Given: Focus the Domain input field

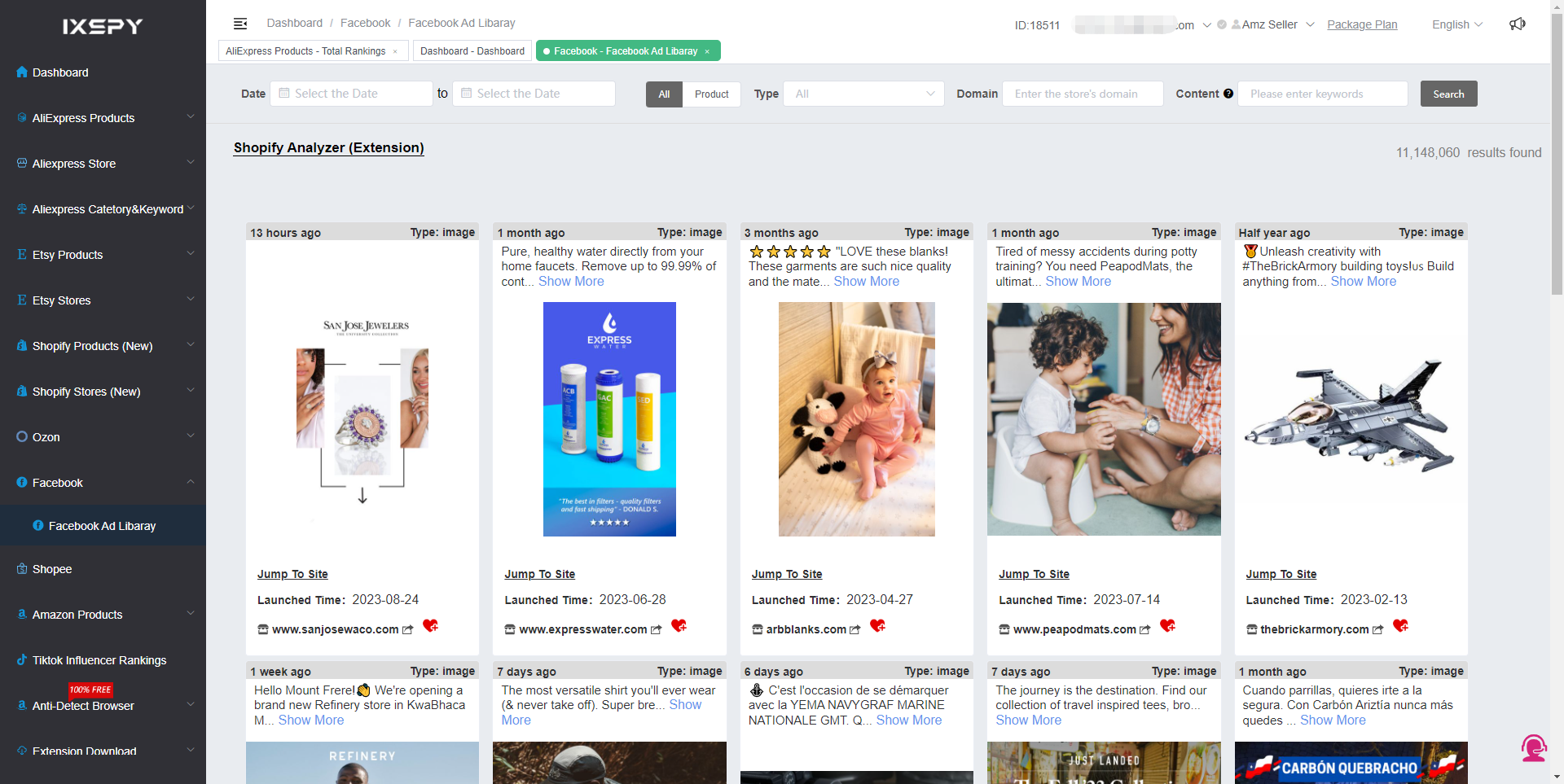Looking at the screenshot, I should pyautogui.click(x=1083, y=94).
